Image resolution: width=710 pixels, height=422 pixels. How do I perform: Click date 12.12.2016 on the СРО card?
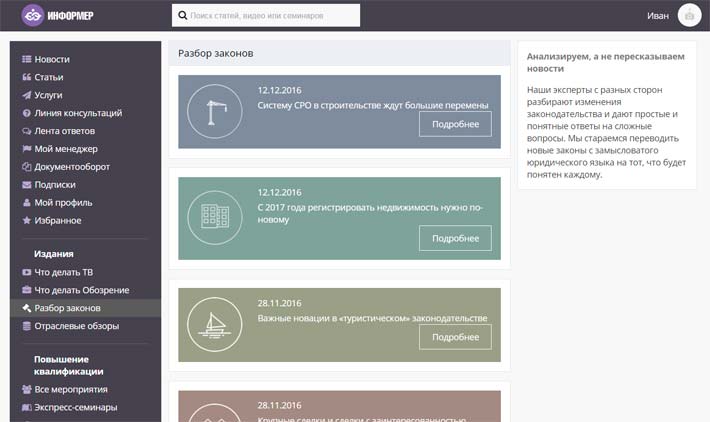click(x=279, y=91)
